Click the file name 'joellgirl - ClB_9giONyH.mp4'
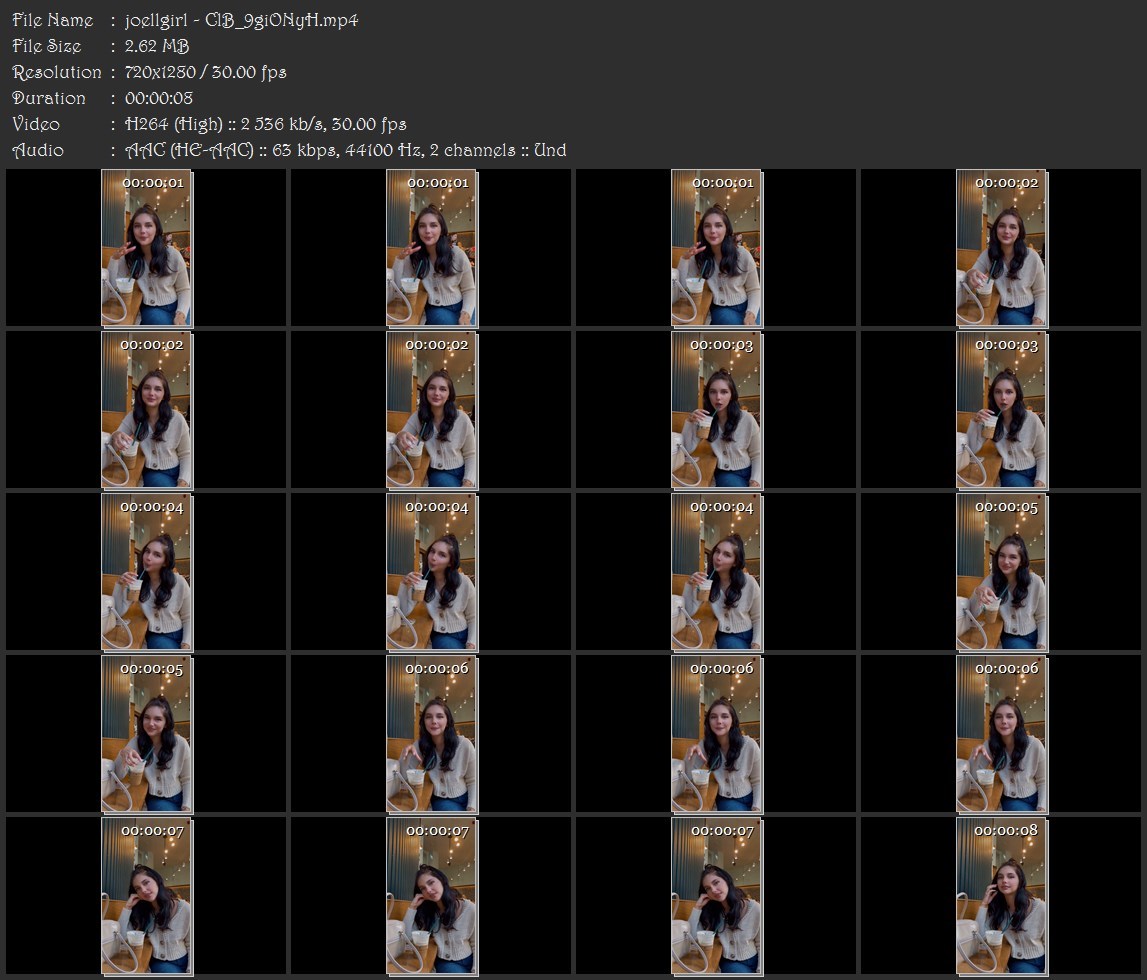Screen dimensions: 1147x980 [241, 20]
